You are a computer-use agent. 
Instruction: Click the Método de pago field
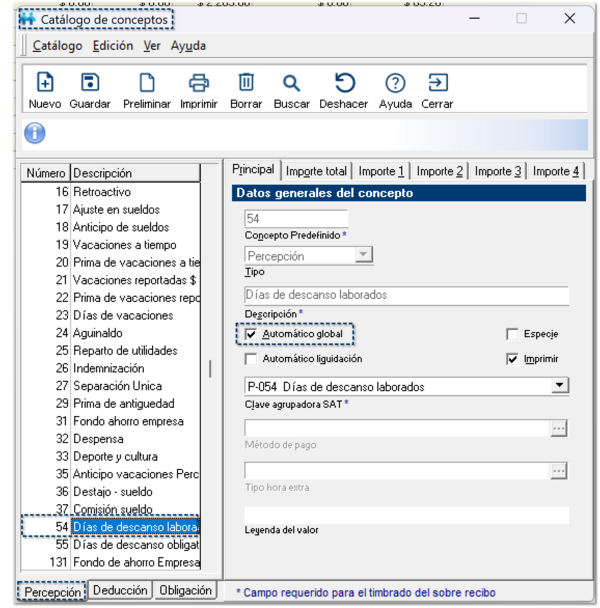click(x=397, y=428)
